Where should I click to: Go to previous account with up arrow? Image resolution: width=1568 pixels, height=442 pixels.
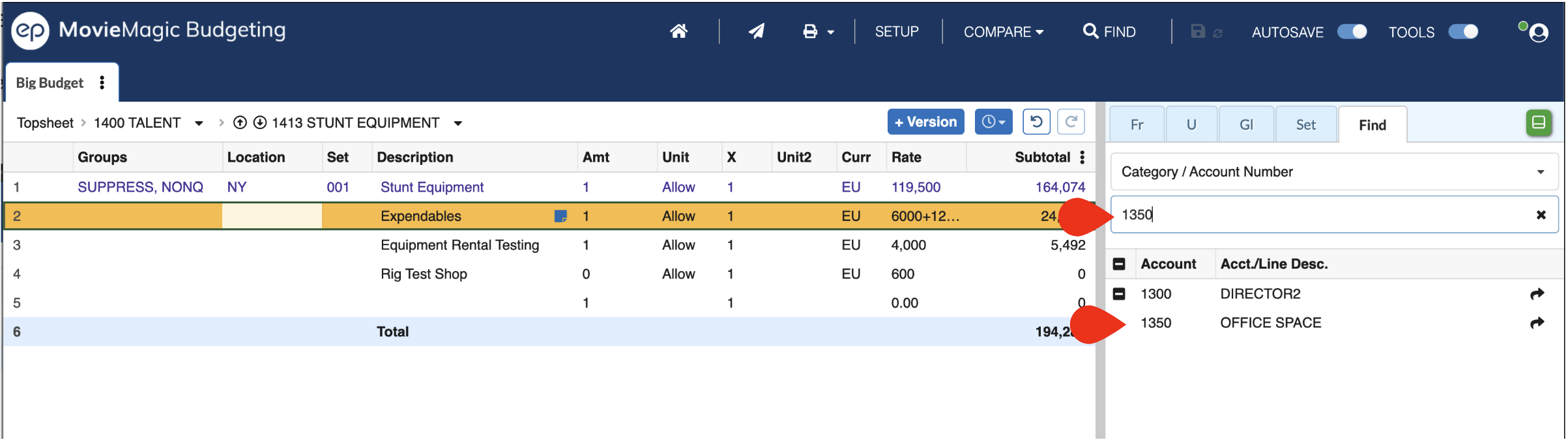[x=240, y=123]
